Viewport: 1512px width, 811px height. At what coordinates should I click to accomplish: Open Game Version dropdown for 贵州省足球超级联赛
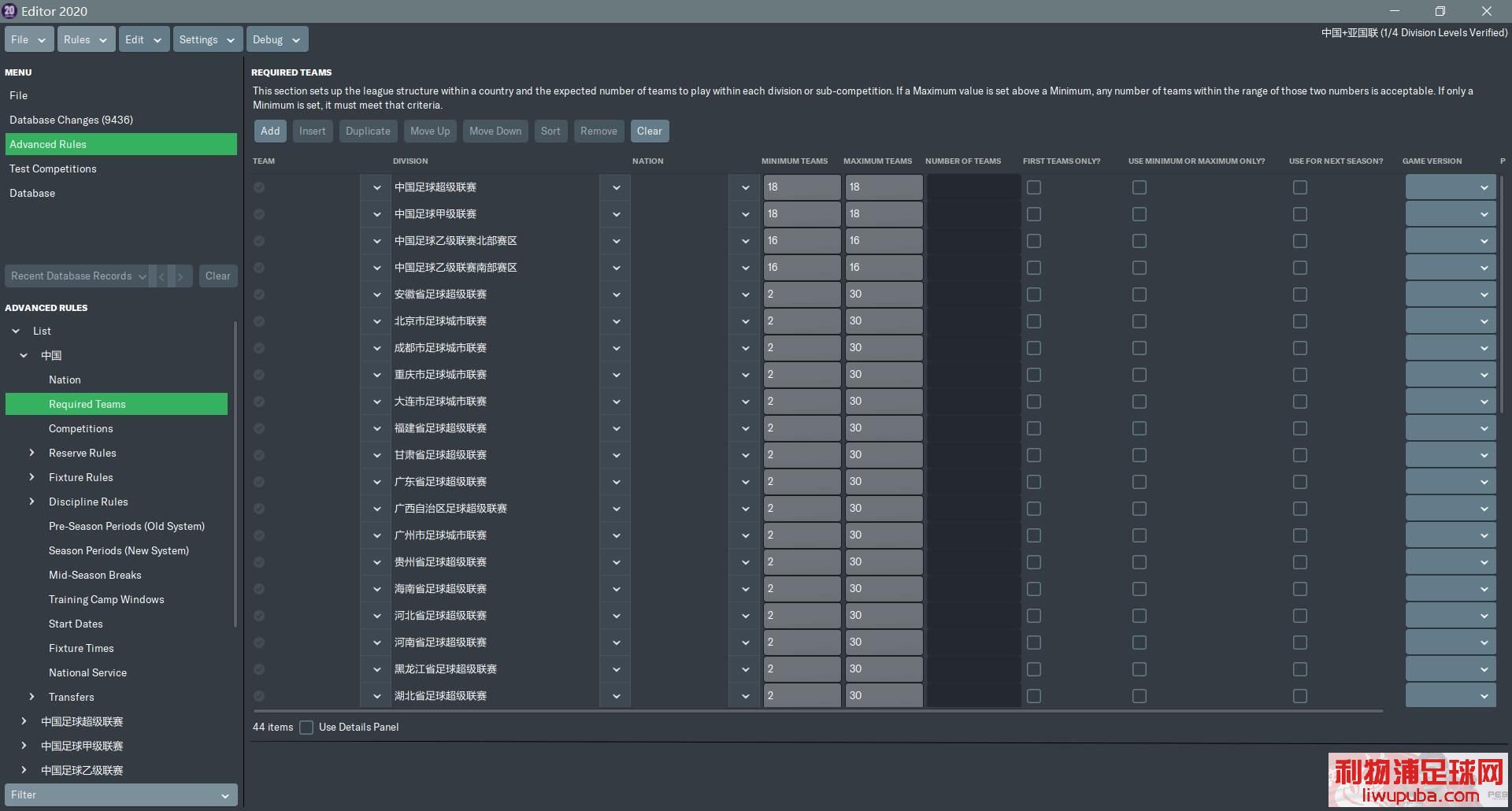point(1451,562)
